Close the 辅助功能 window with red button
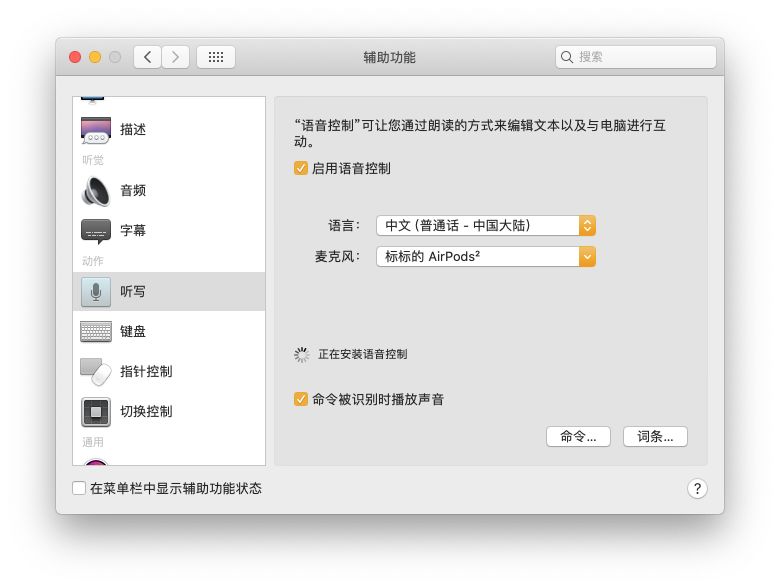 click(x=75, y=57)
